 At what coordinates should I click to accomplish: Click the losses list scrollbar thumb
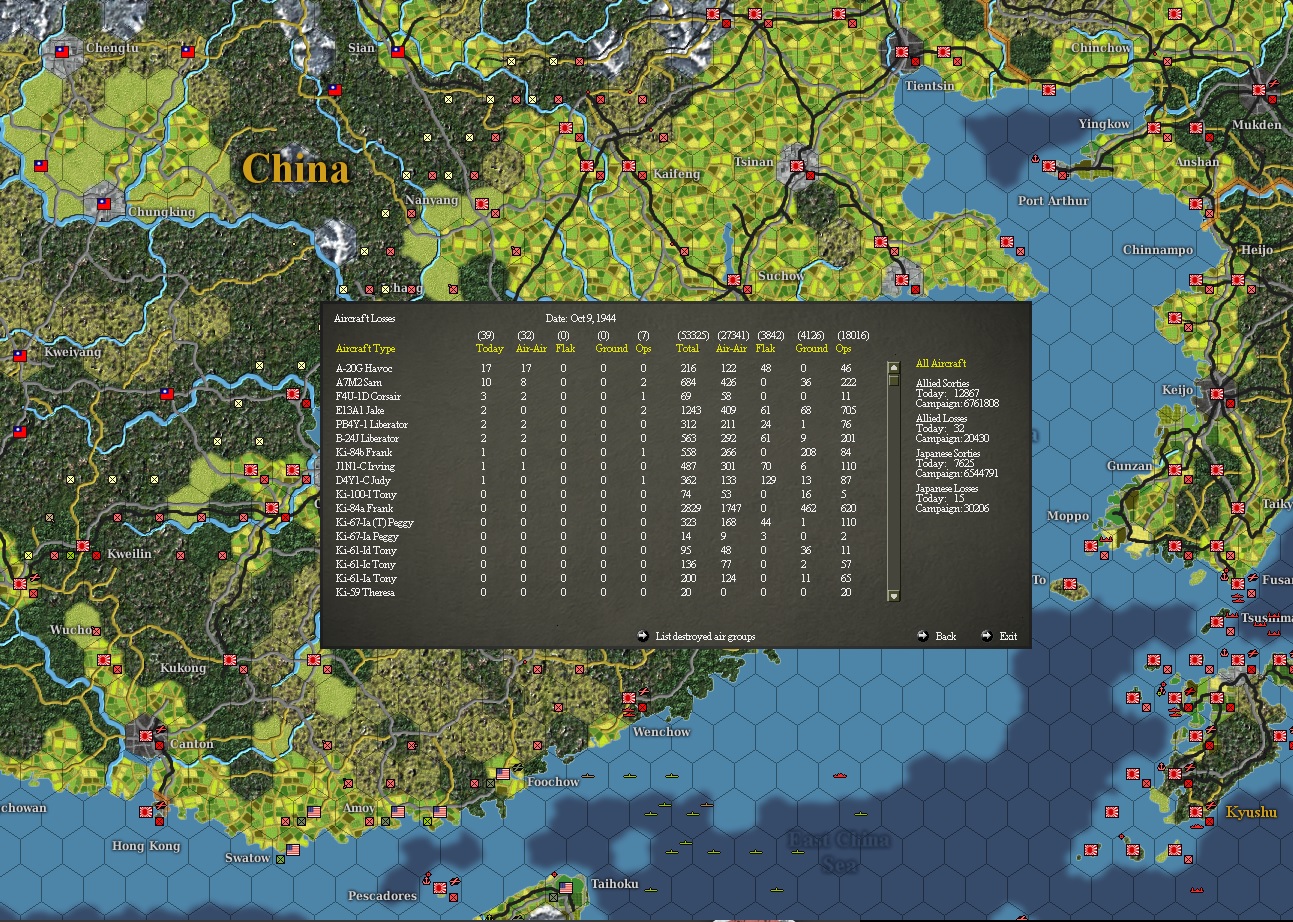[894, 379]
